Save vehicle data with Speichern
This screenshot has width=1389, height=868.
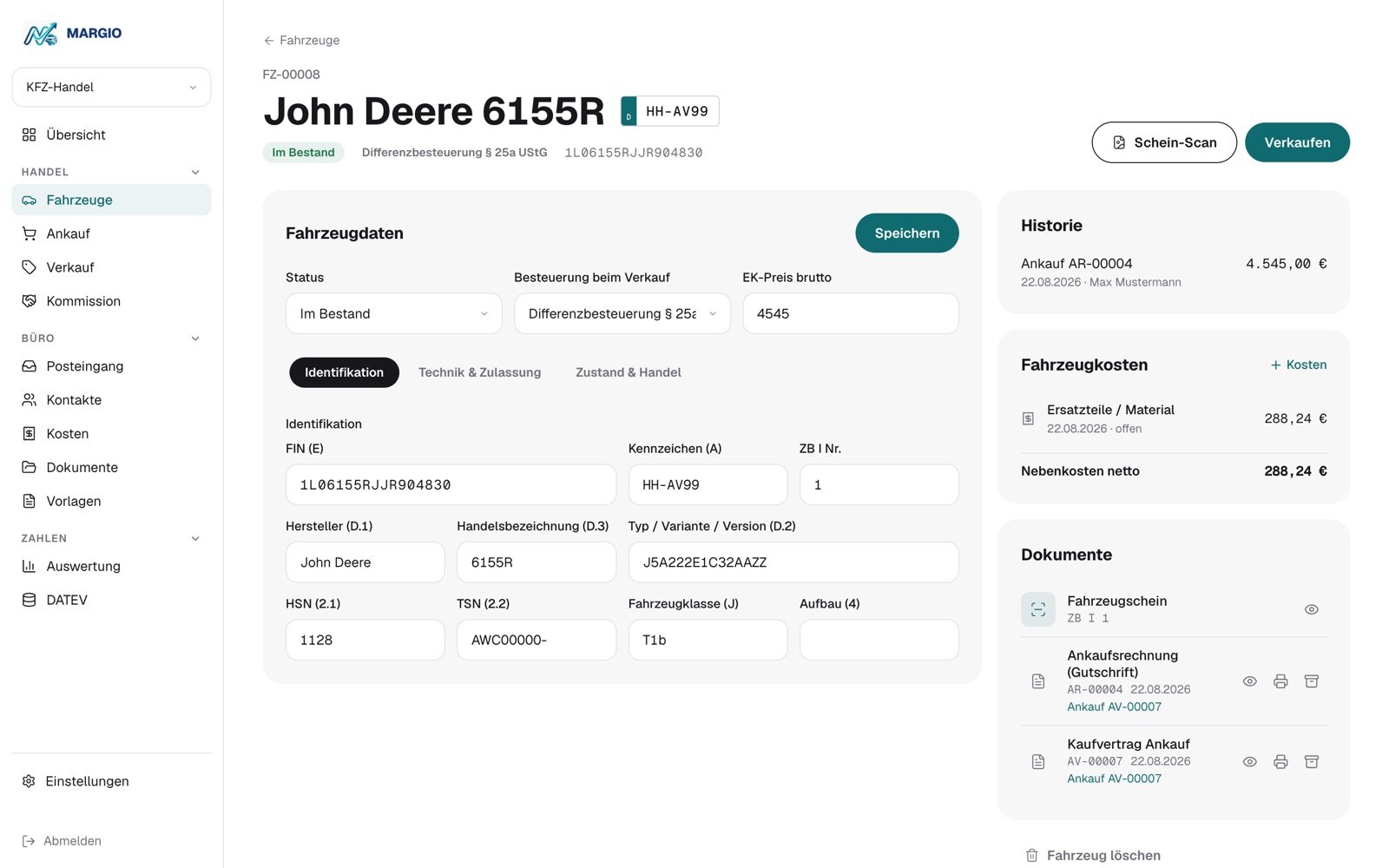907,233
